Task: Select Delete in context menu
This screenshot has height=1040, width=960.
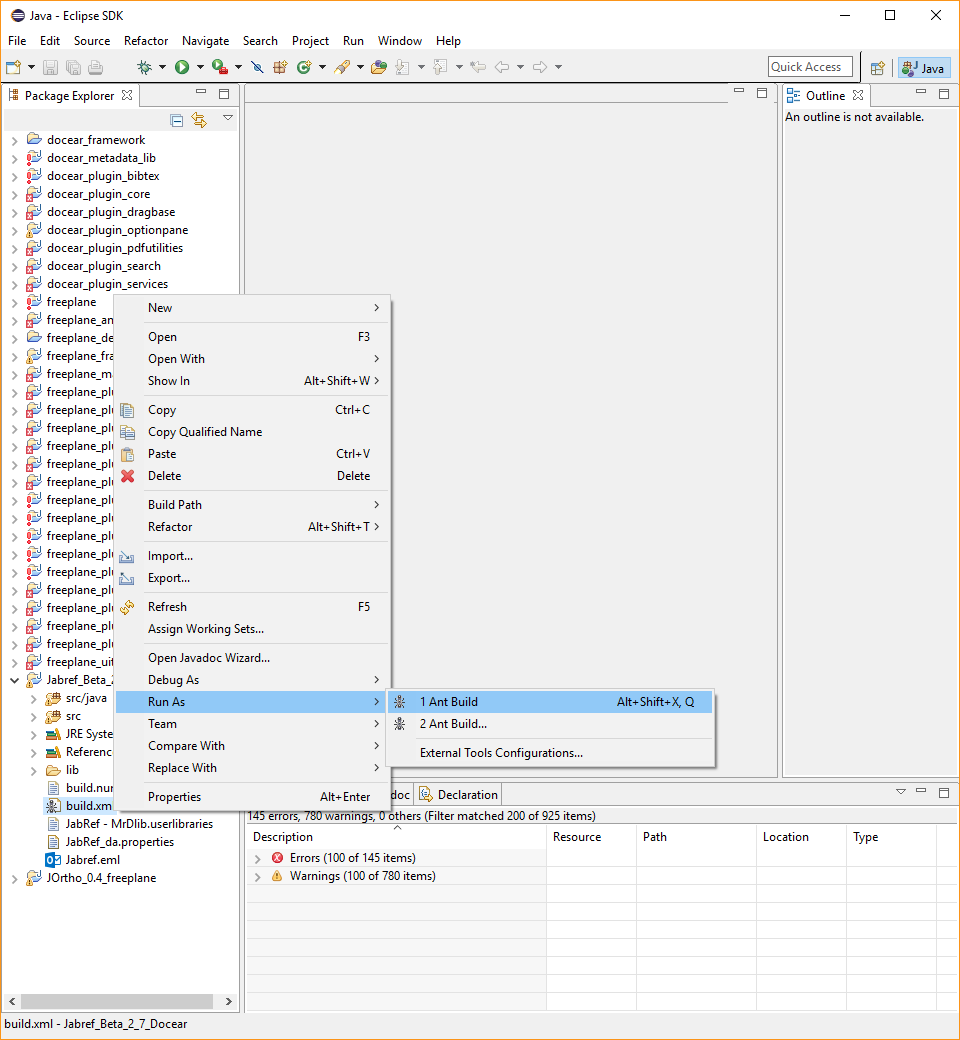Action: (252, 476)
